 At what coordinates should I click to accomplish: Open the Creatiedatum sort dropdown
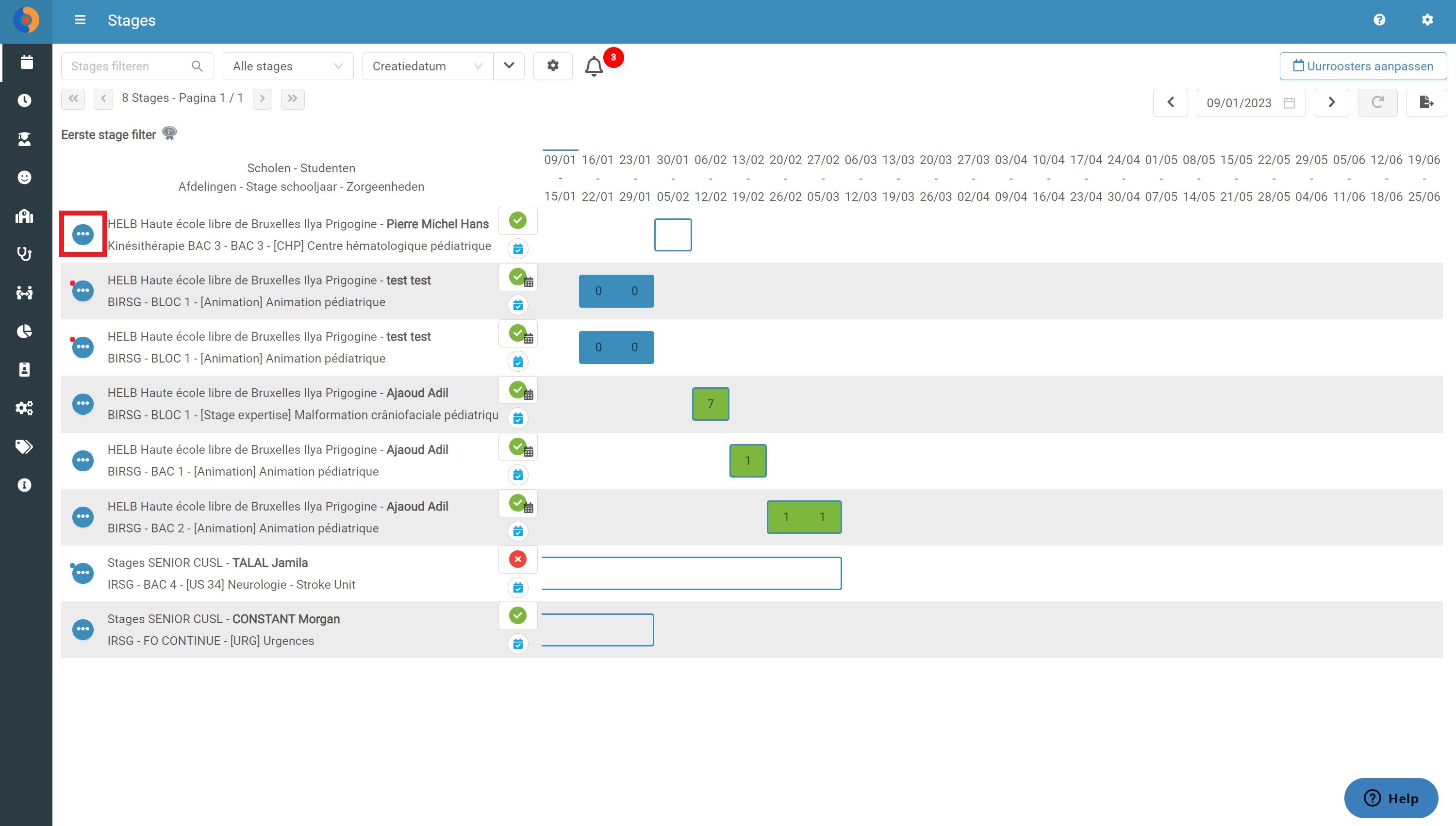coord(428,66)
